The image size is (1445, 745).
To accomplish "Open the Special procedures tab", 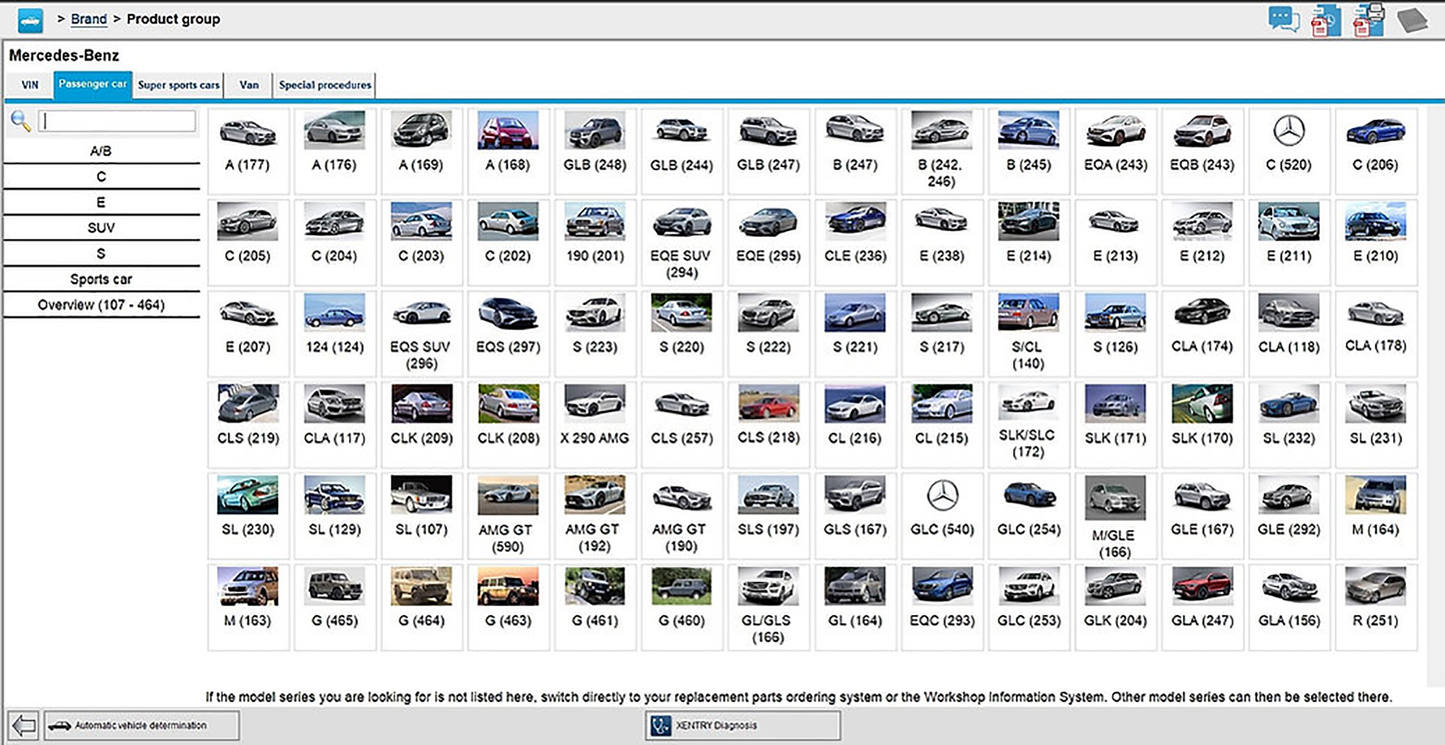I will (325, 85).
